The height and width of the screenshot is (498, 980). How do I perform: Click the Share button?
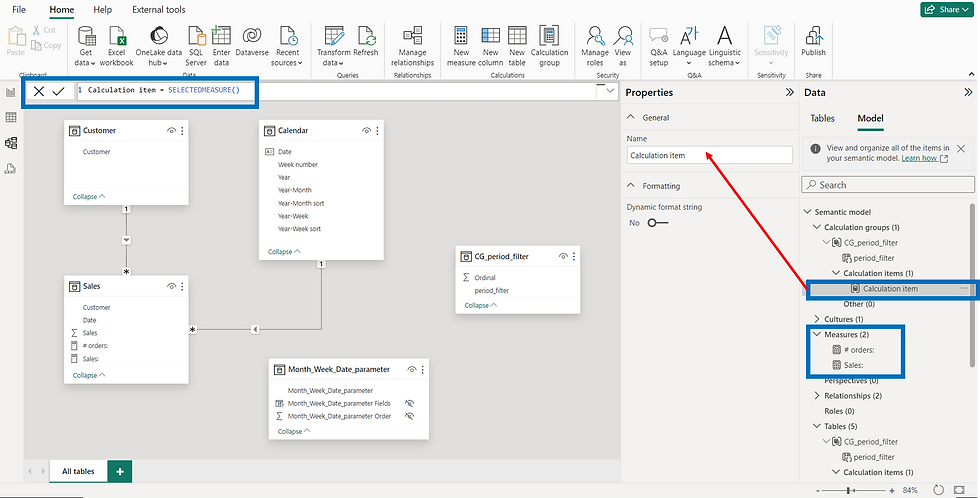pos(949,9)
